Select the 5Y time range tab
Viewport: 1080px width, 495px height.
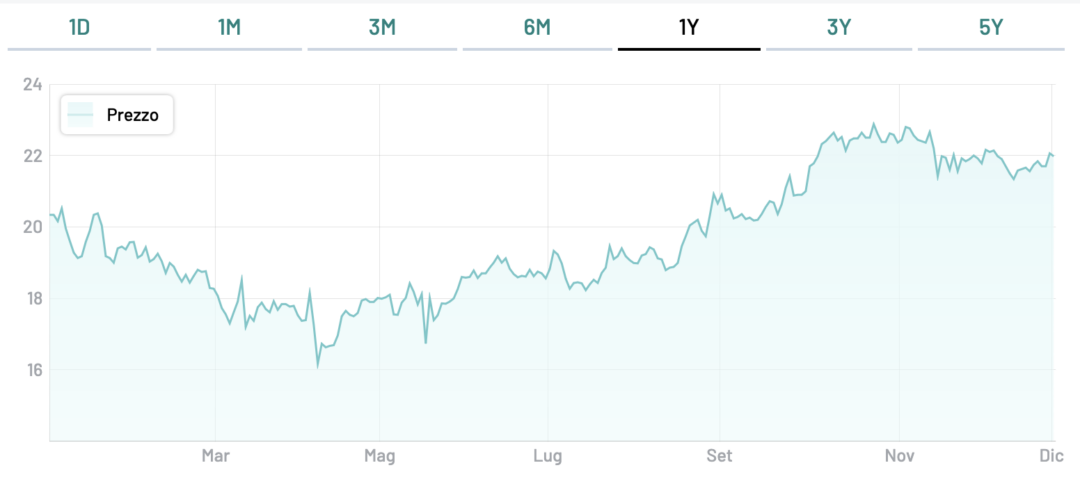point(991,27)
